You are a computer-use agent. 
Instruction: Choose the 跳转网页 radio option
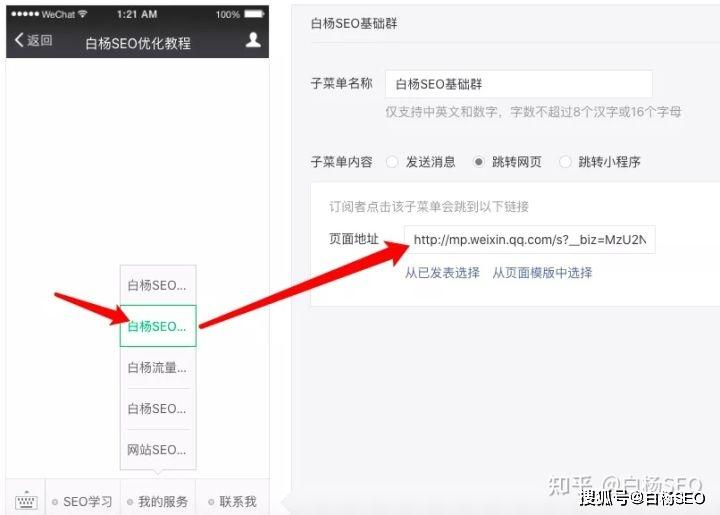(478, 162)
